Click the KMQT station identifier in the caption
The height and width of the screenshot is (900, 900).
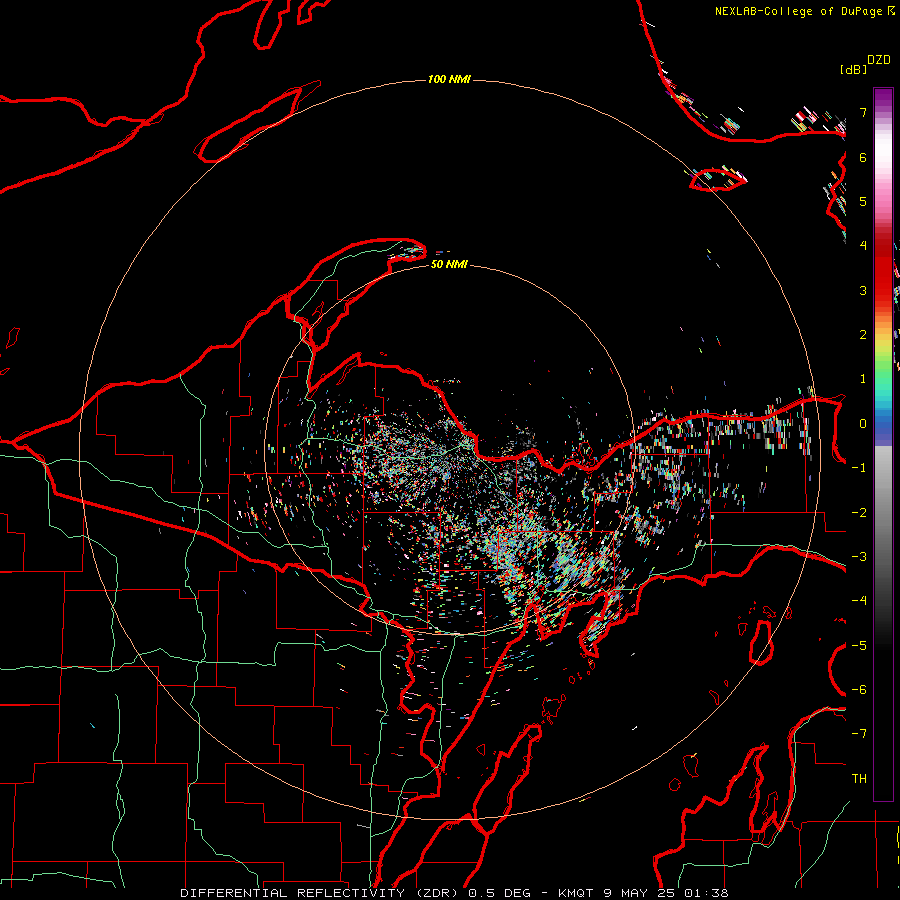coord(576,893)
